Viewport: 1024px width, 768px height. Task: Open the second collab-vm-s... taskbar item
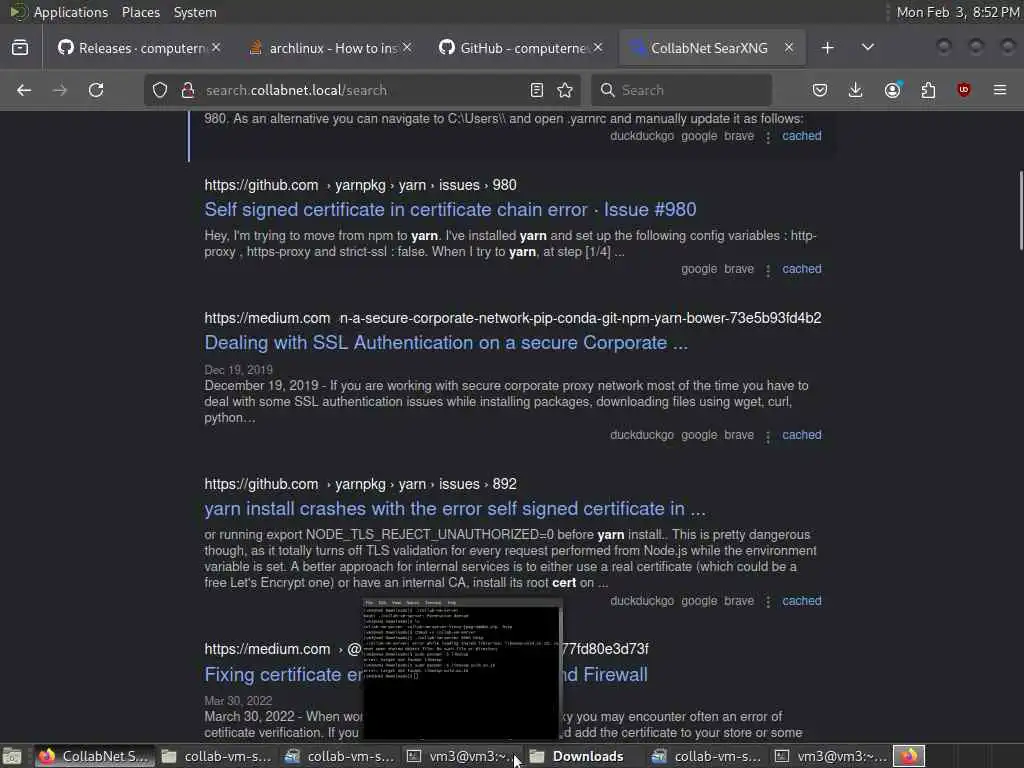339,756
